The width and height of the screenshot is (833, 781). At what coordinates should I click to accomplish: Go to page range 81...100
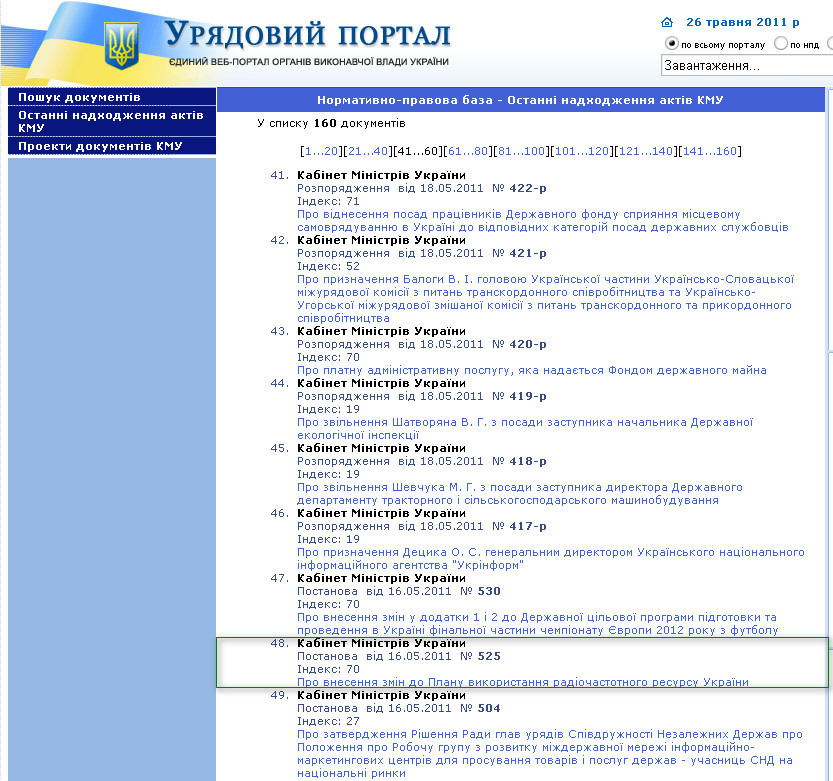coord(522,151)
